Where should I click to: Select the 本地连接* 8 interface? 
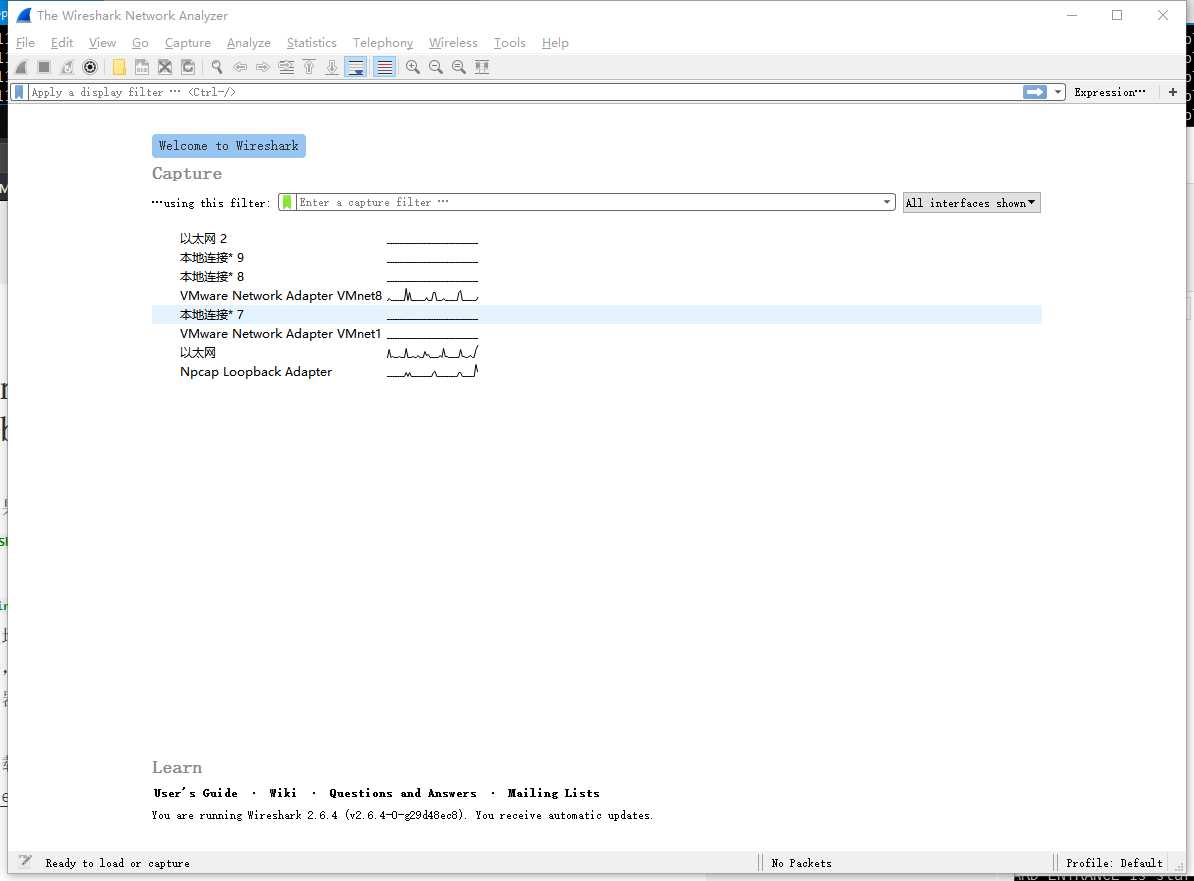click(596, 276)
